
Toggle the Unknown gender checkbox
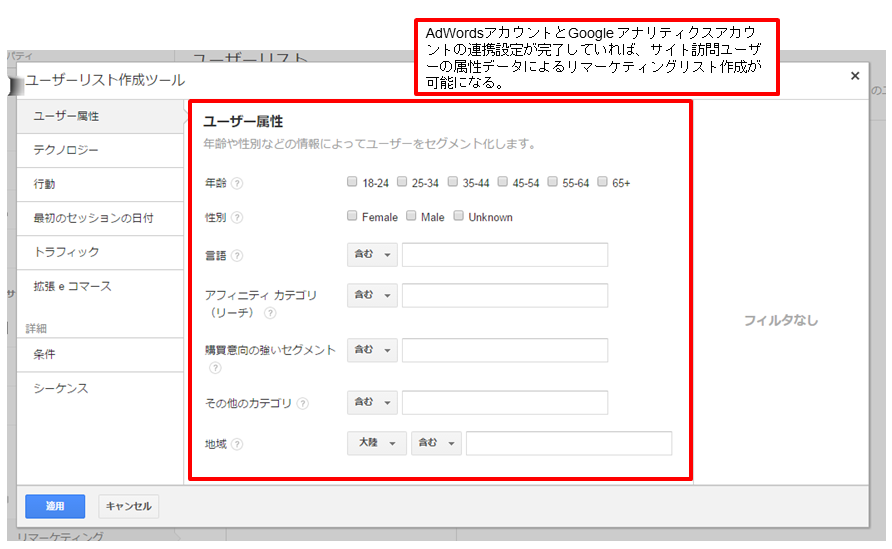pos(459,216)
